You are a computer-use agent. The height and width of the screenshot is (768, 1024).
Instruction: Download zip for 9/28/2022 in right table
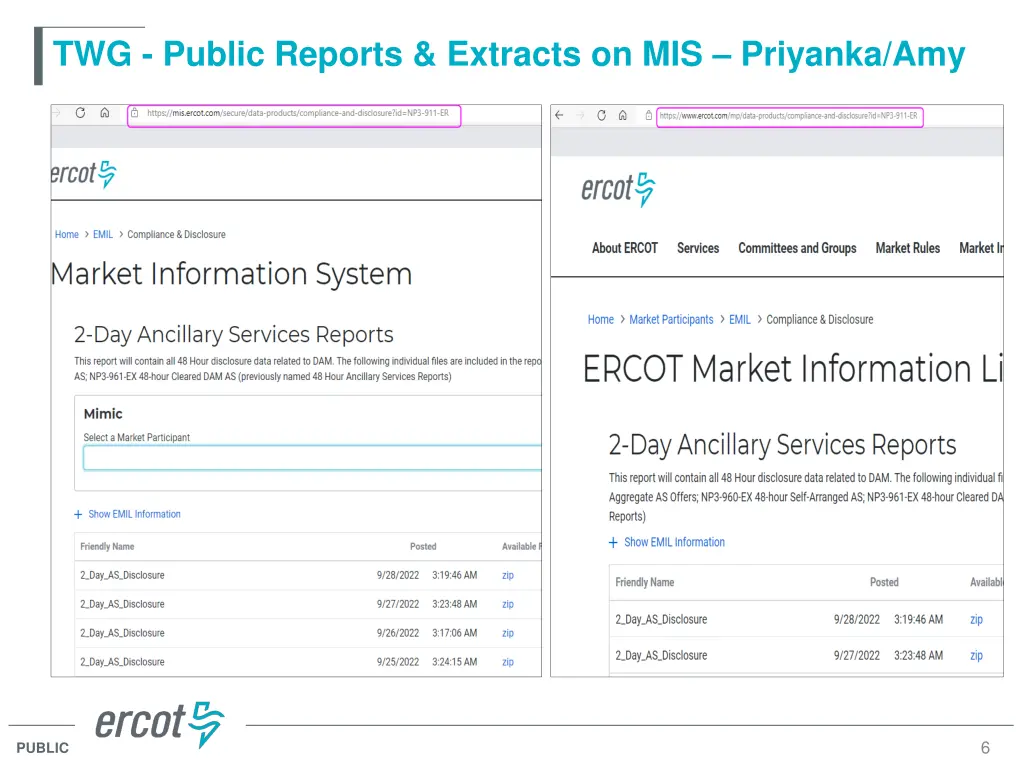click(x=976, y=619)
